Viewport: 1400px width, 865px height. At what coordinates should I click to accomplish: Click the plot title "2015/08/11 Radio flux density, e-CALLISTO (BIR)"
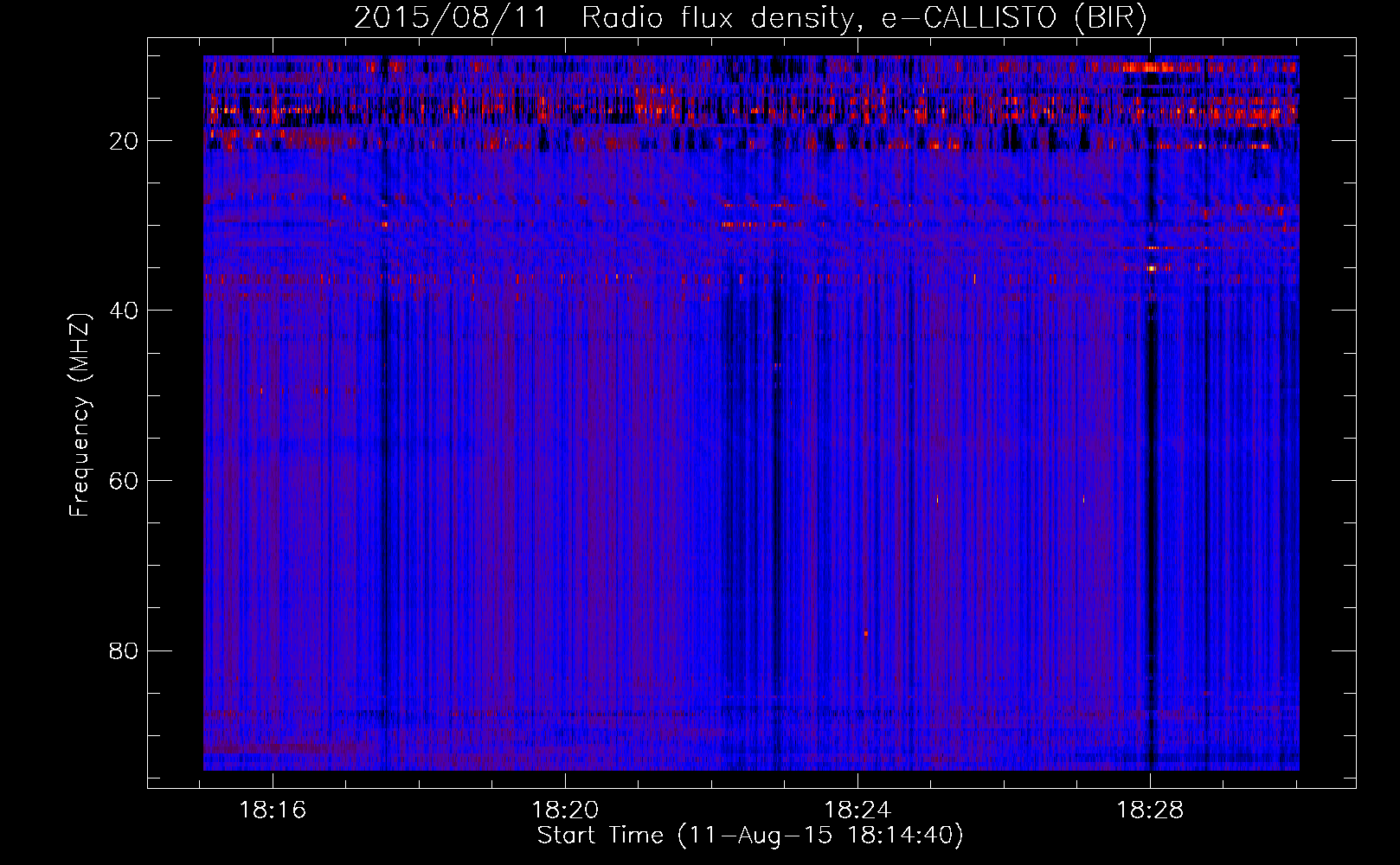tap(750, 18)
